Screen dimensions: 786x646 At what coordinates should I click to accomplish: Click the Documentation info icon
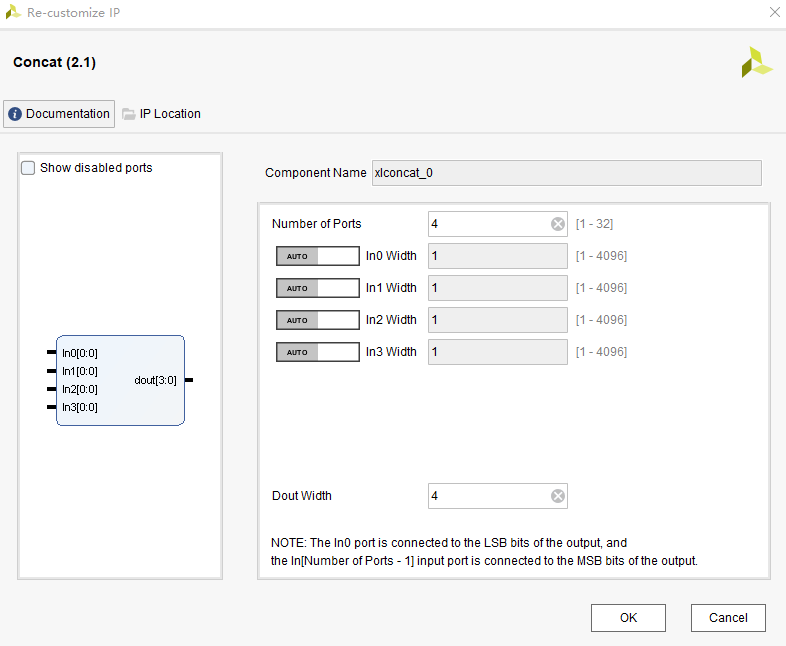(x=15, y=114)
